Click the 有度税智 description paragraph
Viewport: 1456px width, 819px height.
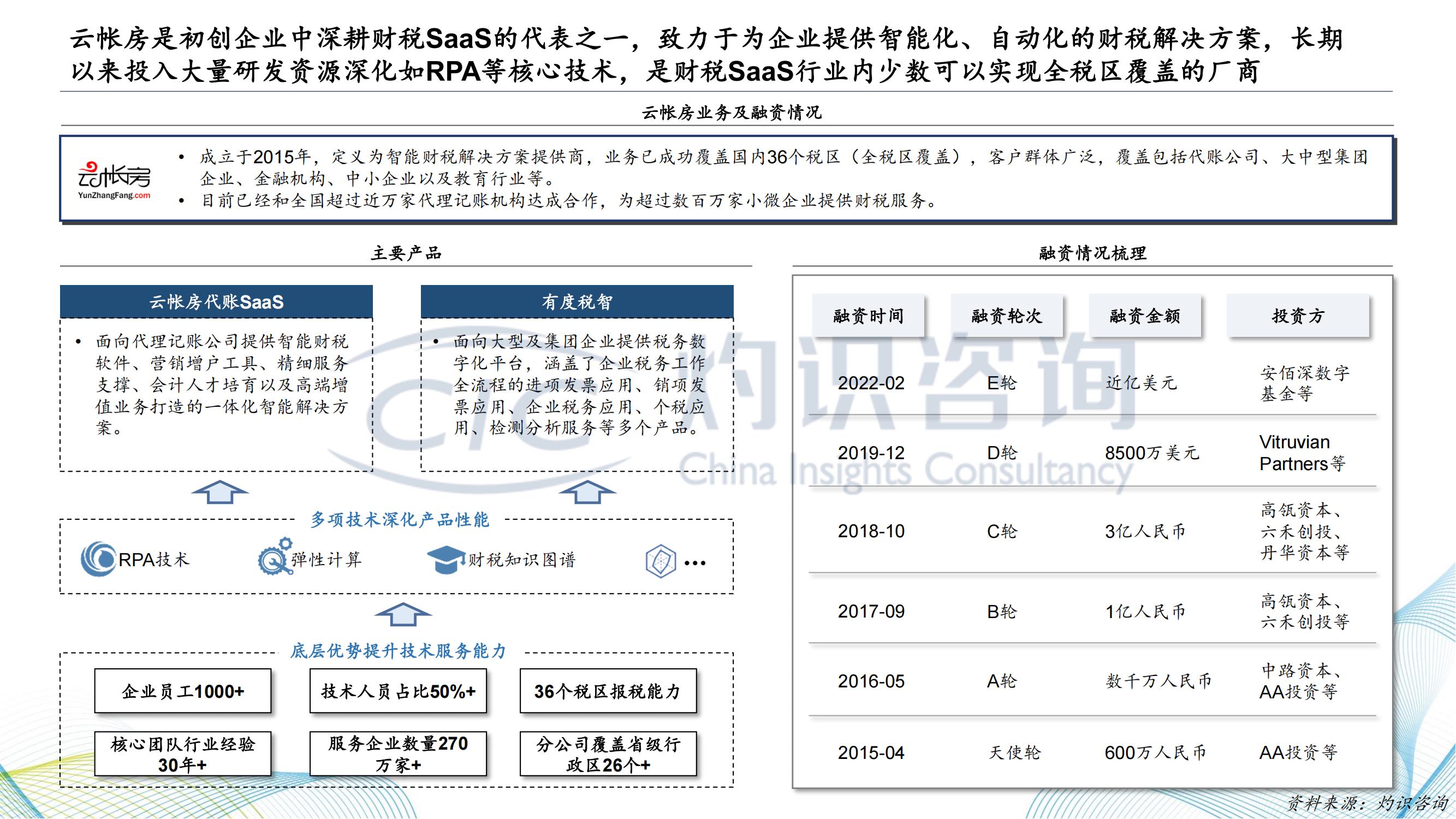[579, 385]
